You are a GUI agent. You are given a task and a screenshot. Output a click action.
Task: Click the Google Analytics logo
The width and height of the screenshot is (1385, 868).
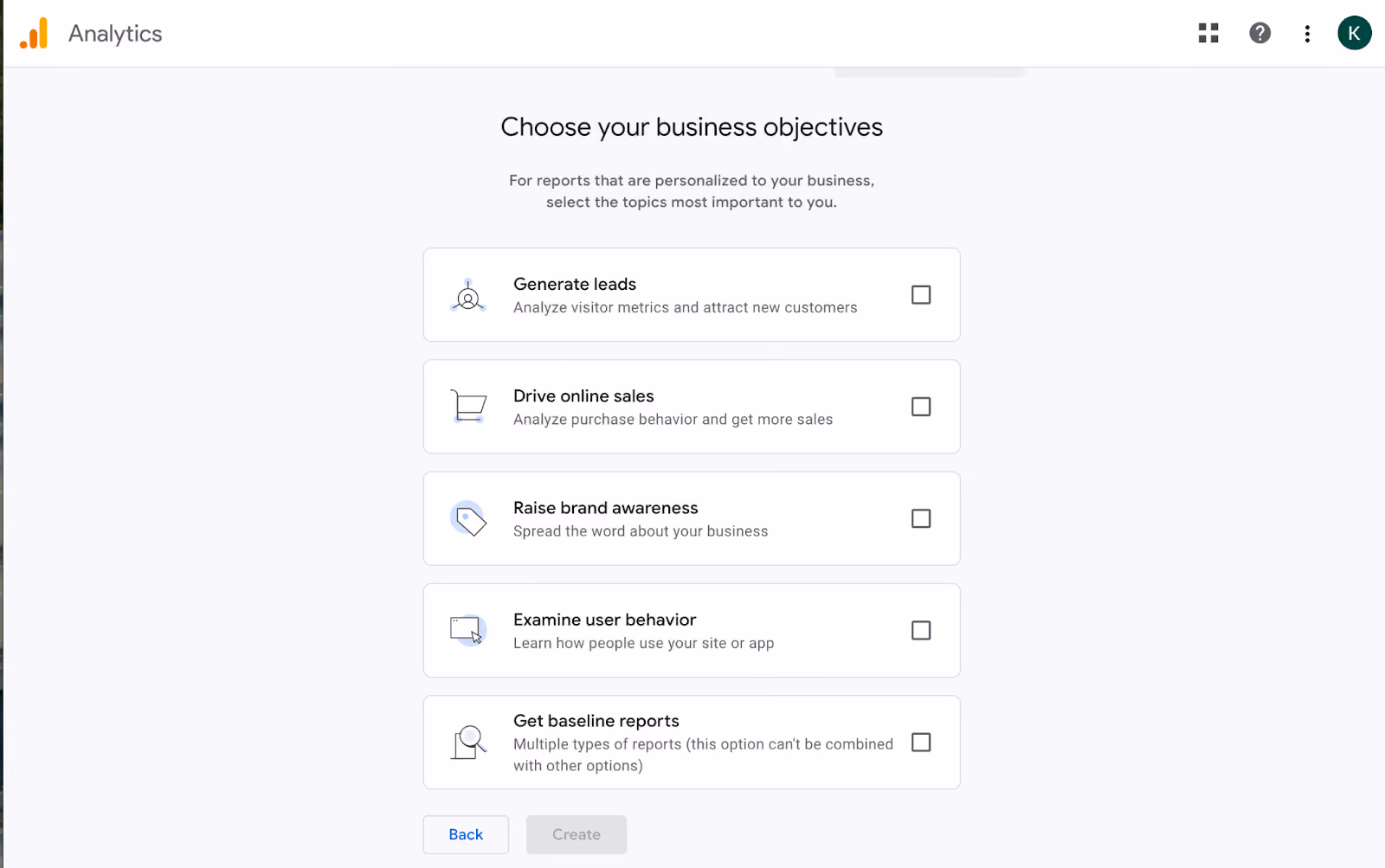(x=34, y=33)
